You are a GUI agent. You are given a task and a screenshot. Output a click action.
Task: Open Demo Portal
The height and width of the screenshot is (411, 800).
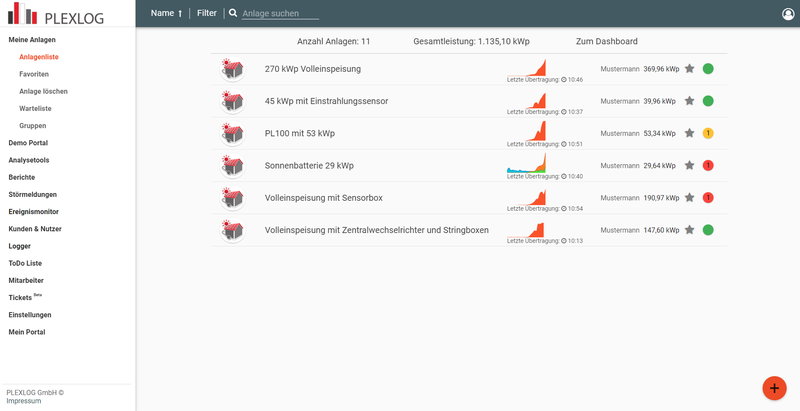(28, 143)
